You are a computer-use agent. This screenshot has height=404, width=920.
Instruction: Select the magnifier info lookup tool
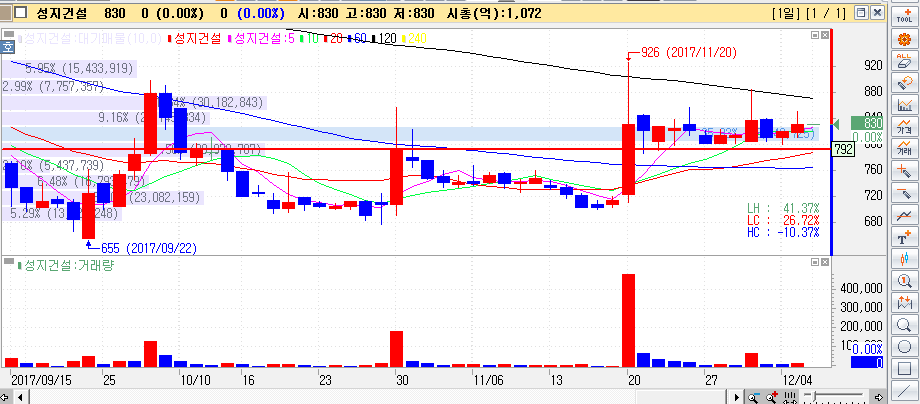905,281
